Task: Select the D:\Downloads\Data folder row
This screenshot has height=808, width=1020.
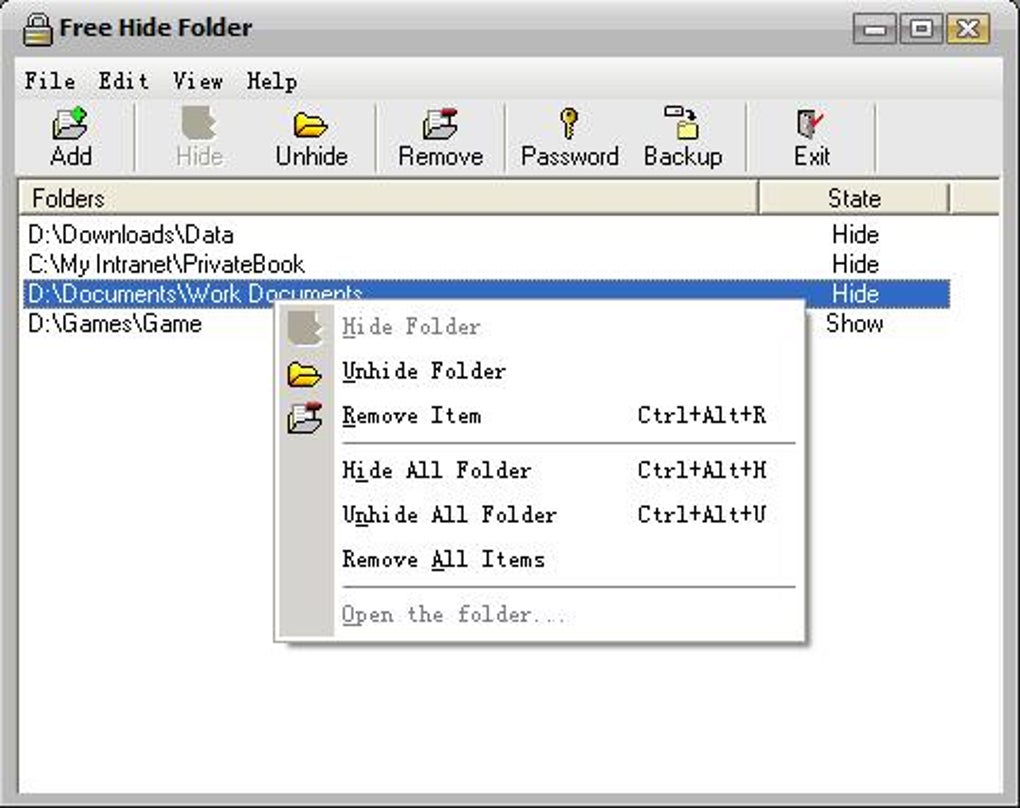Action: pyautogui.click(x=487, y=234)
